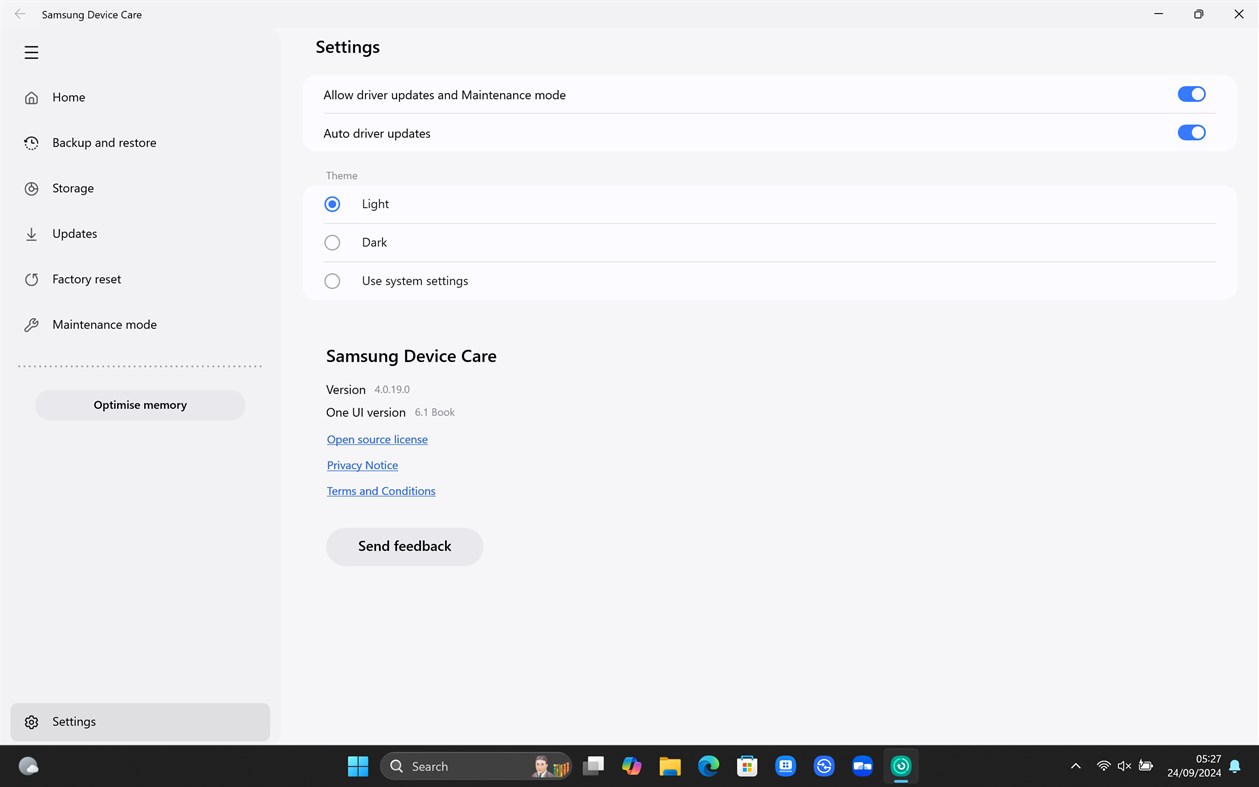1259x787 pixels.
Task: Click the Send feedback button
Action: [x=404, y=546]
